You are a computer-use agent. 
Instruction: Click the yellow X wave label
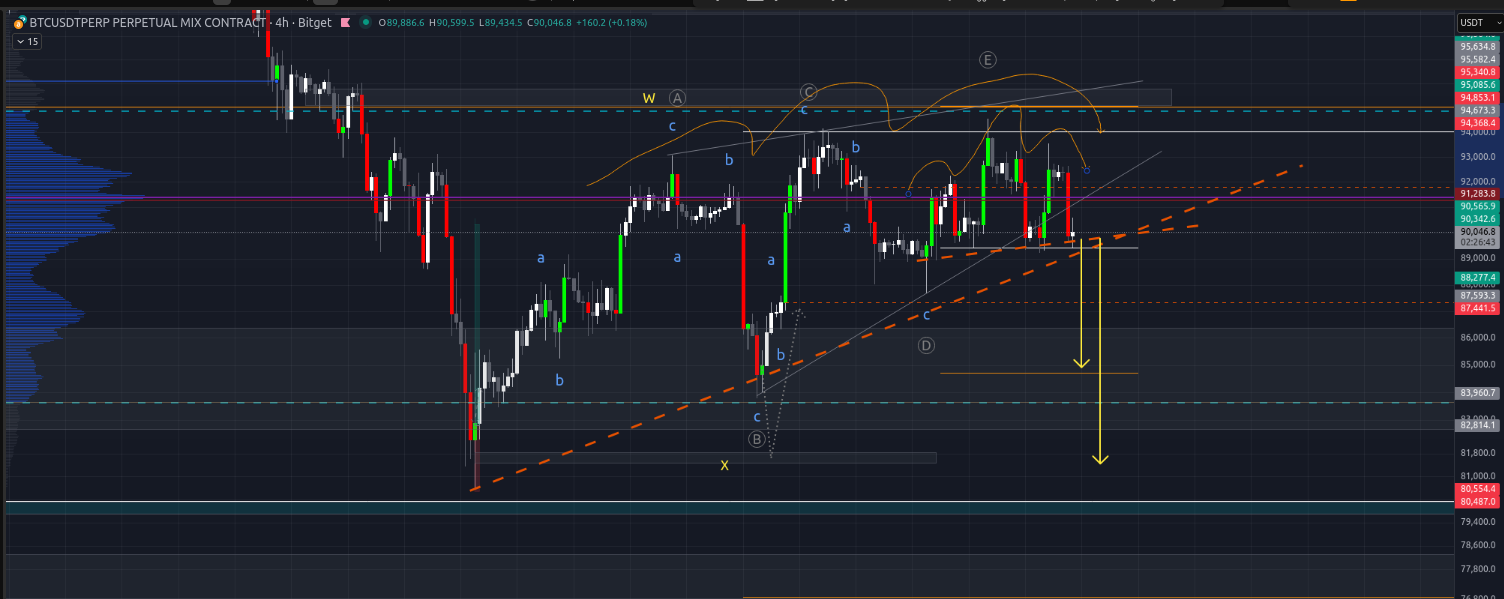(725, 465)
